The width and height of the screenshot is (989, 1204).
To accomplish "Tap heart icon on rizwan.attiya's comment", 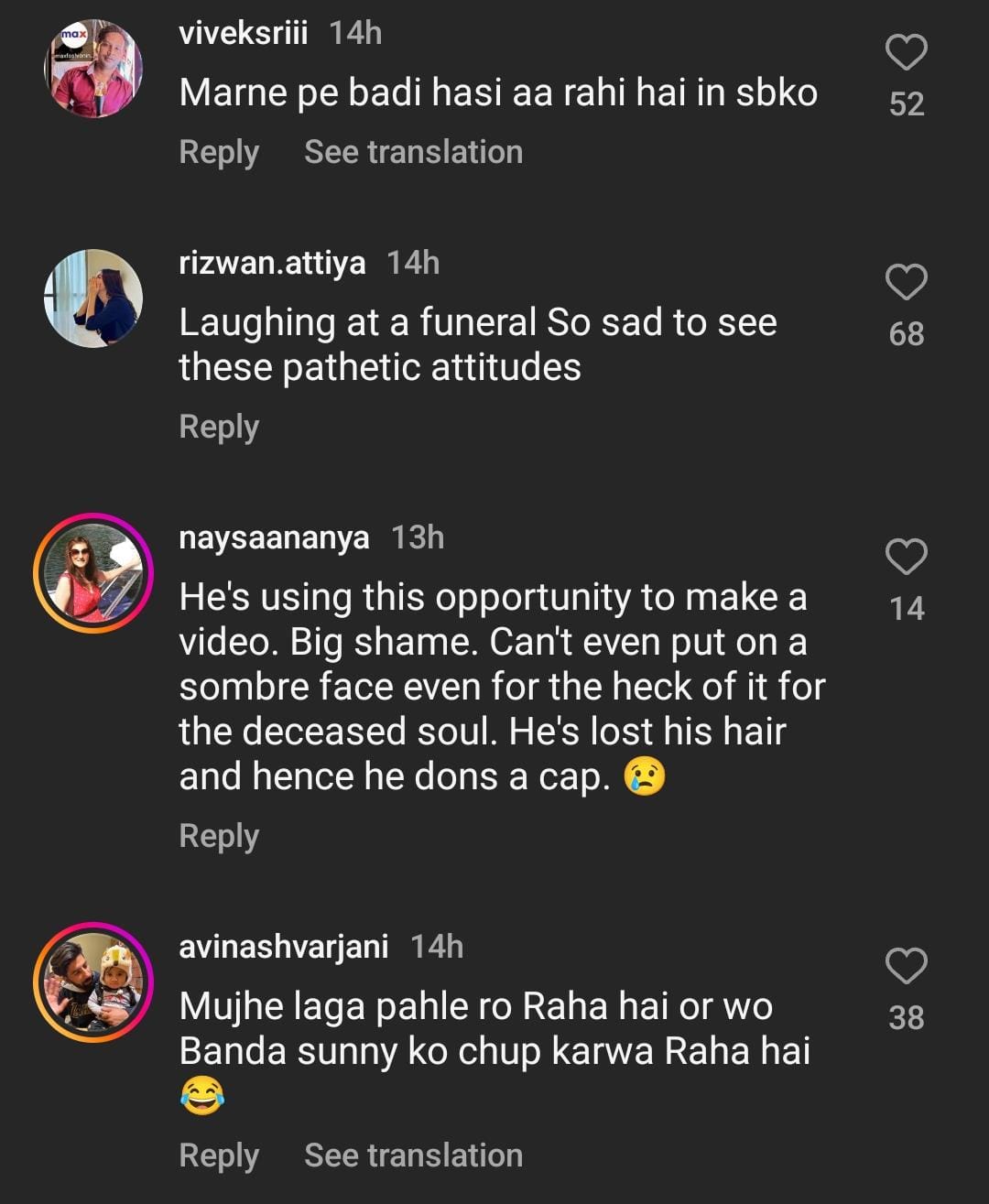I will pyautogui.click(x=906, y=283).
